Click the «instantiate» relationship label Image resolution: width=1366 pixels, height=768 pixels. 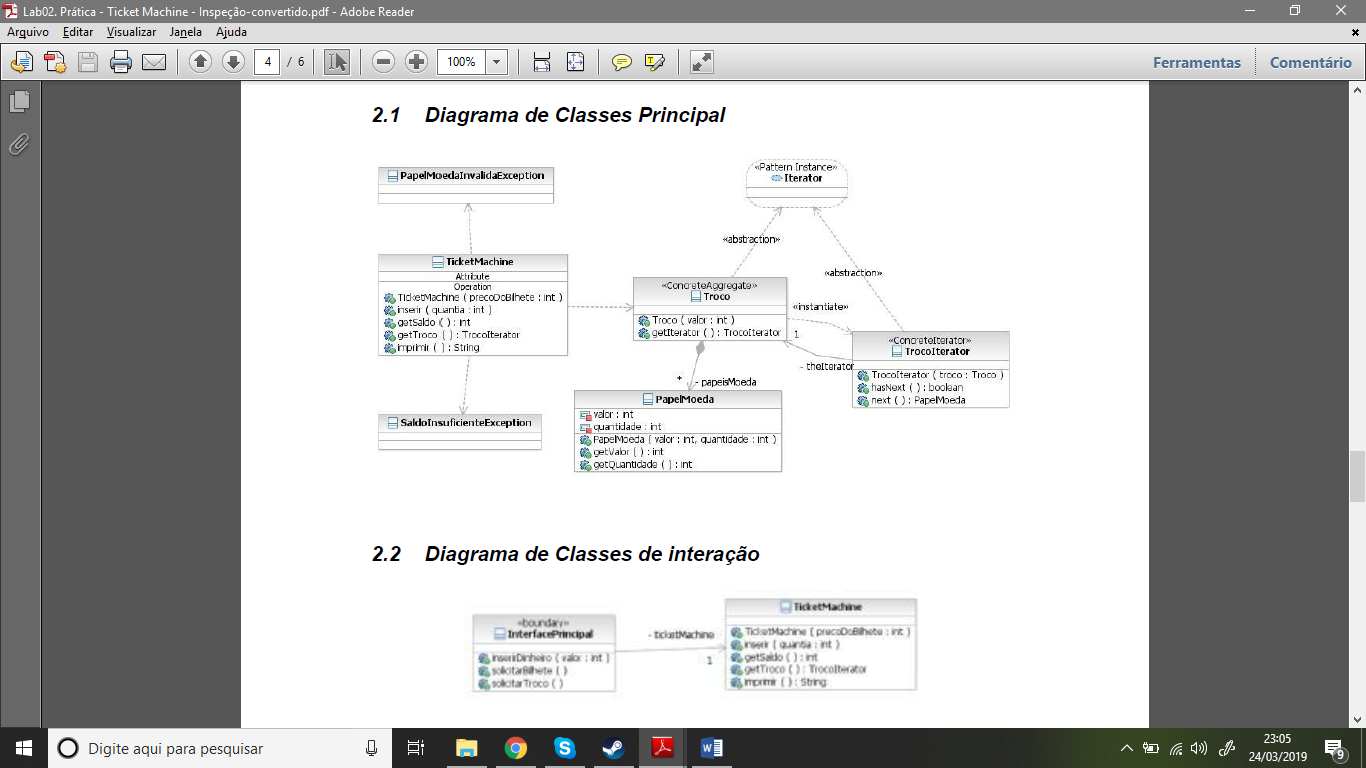coord(820,306)
